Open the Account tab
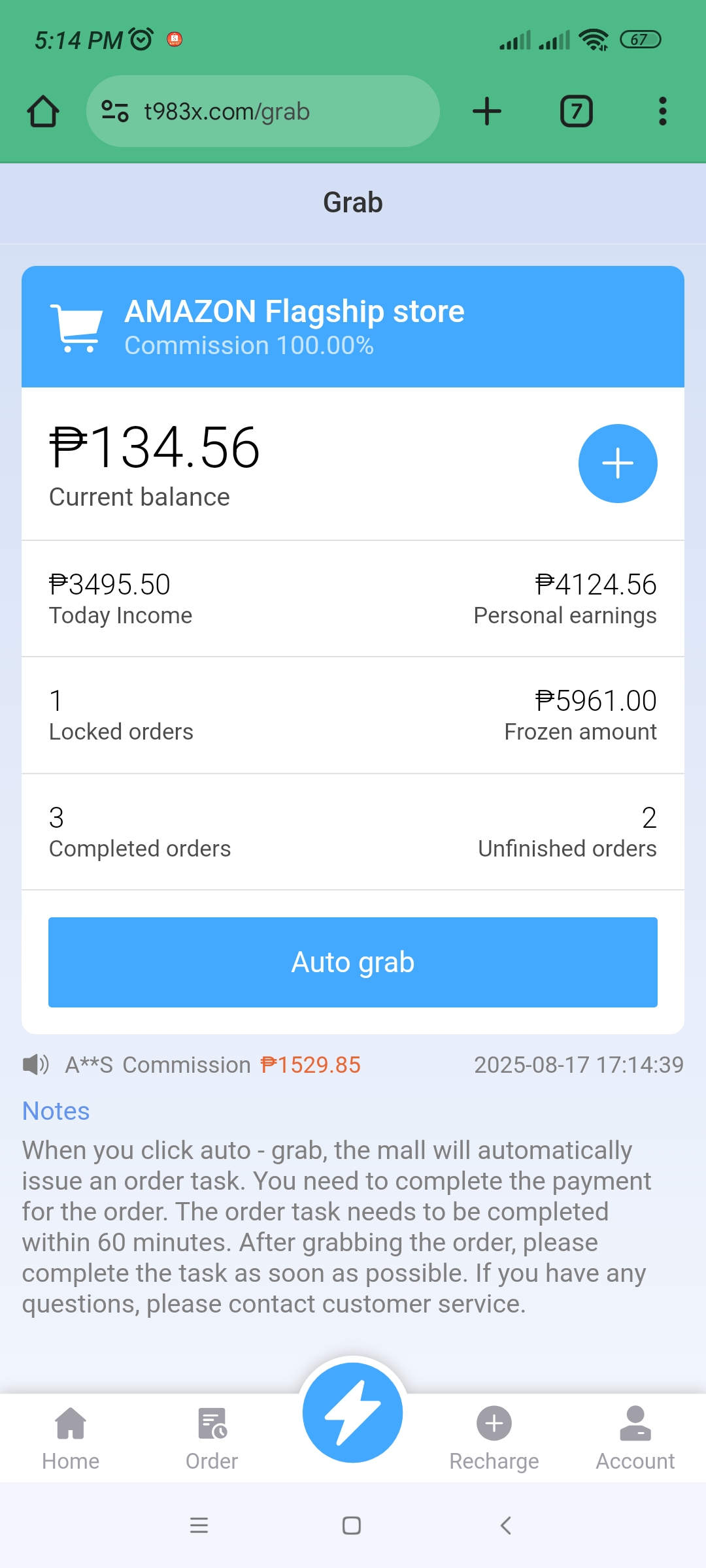706x1568 pixels. click(635, 1439)
